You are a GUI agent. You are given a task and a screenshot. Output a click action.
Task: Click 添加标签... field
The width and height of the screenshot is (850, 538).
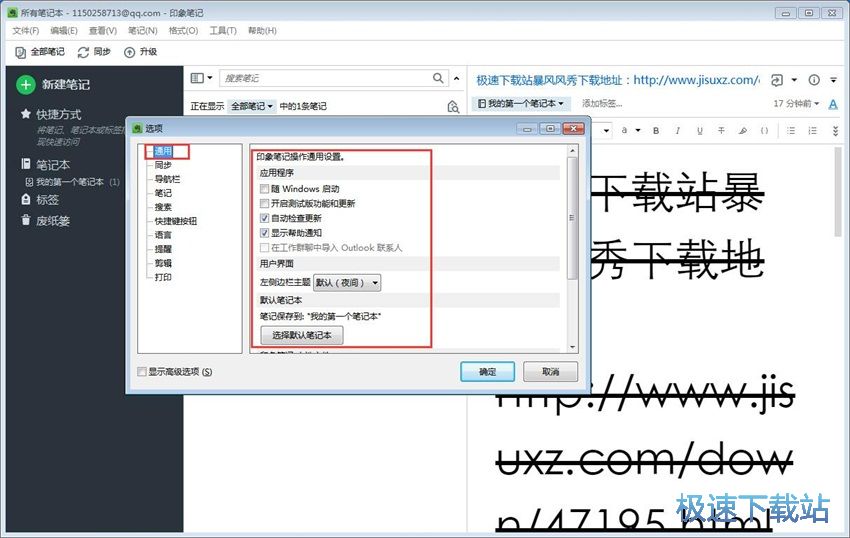(602, 103)
